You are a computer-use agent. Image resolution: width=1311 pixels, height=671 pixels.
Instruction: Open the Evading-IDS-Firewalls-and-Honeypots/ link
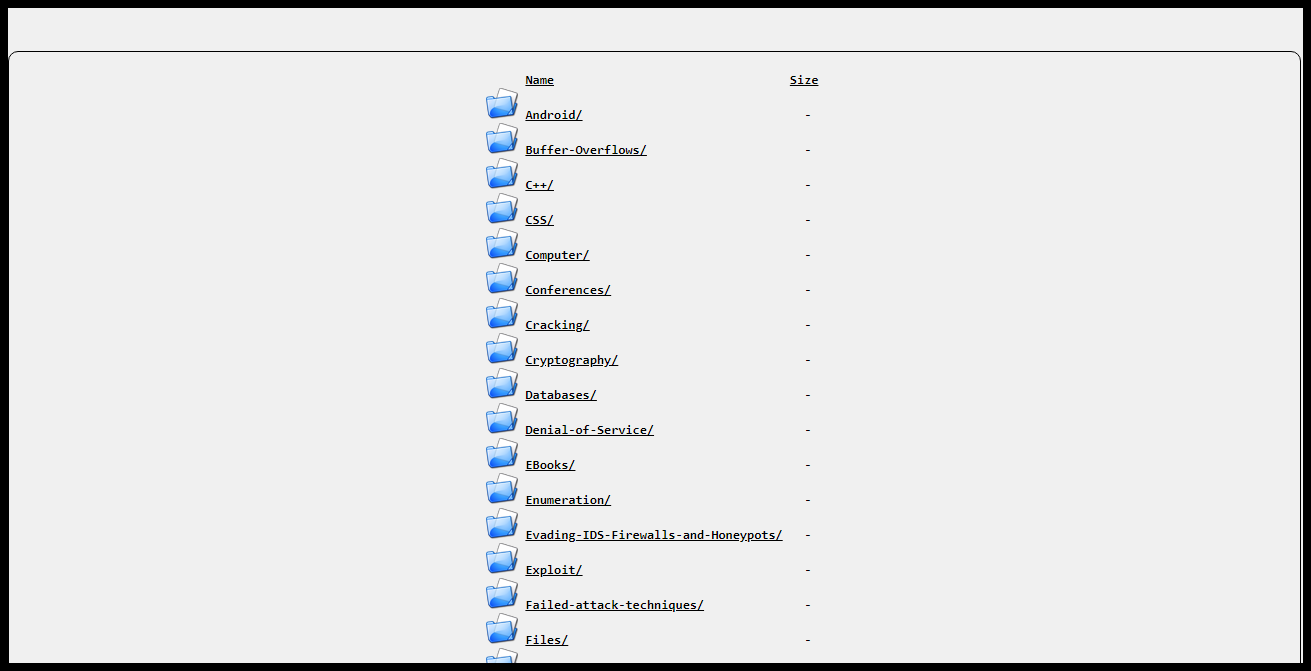tap(653, 535)
